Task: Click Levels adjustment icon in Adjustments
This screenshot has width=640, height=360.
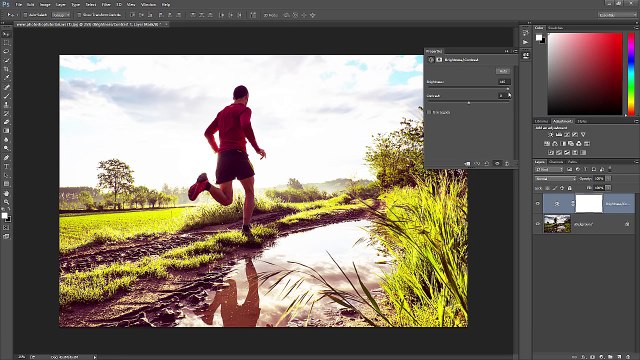Action: click(559, 135)
